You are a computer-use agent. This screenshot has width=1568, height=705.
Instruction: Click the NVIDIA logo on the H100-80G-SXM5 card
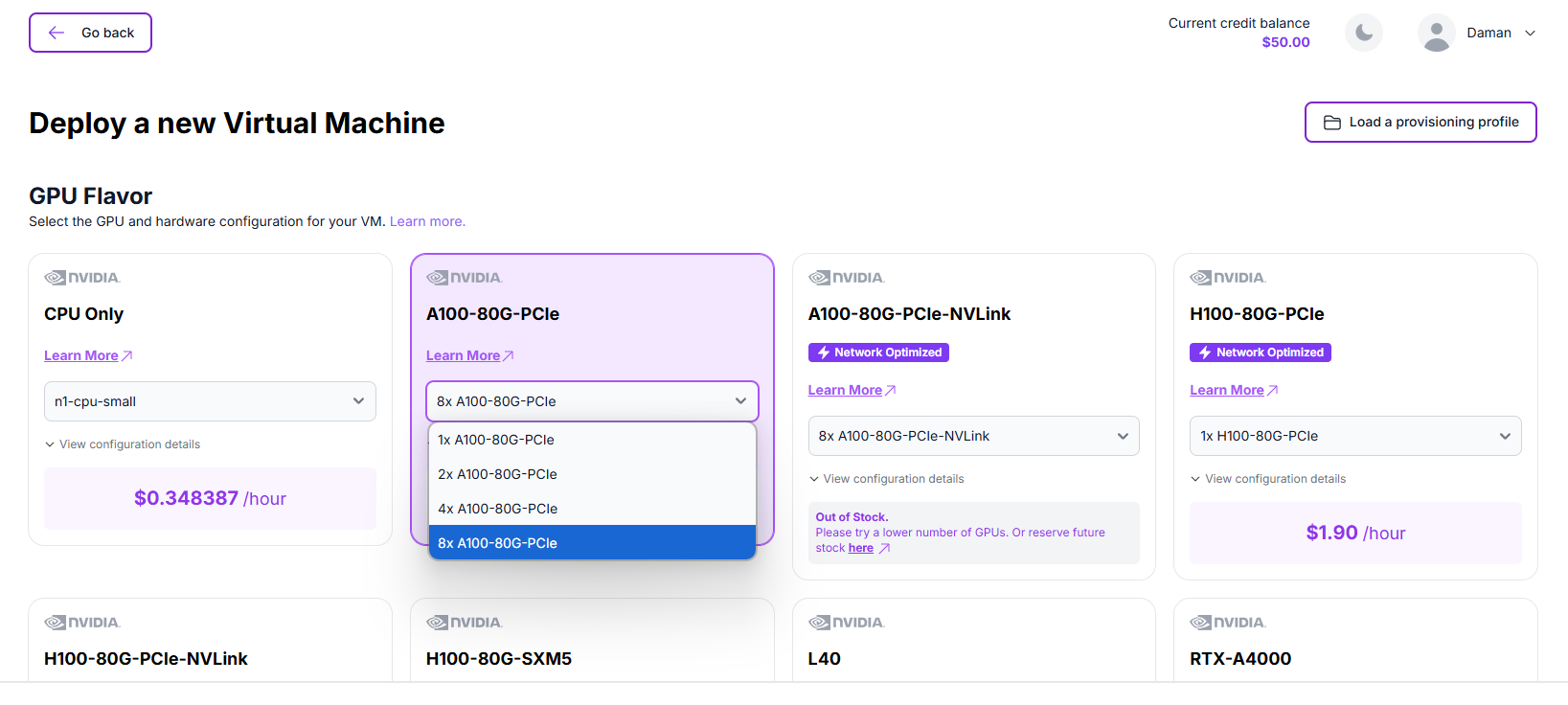pos(465,623)
